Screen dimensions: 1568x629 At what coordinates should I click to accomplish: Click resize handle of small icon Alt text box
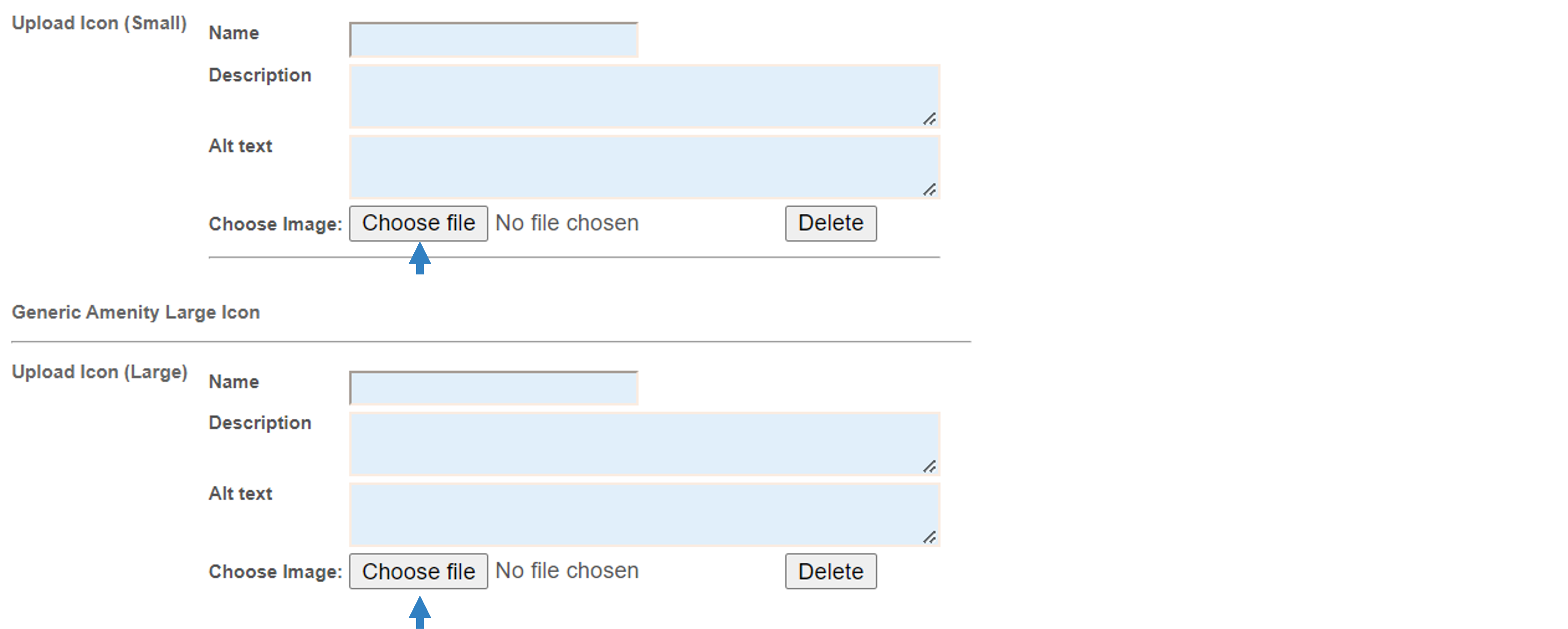pos(929,189)
